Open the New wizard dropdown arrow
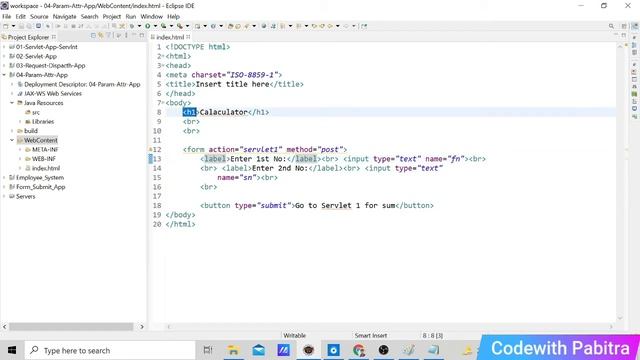This screenshot has width=640, height=360. (13, 26)
